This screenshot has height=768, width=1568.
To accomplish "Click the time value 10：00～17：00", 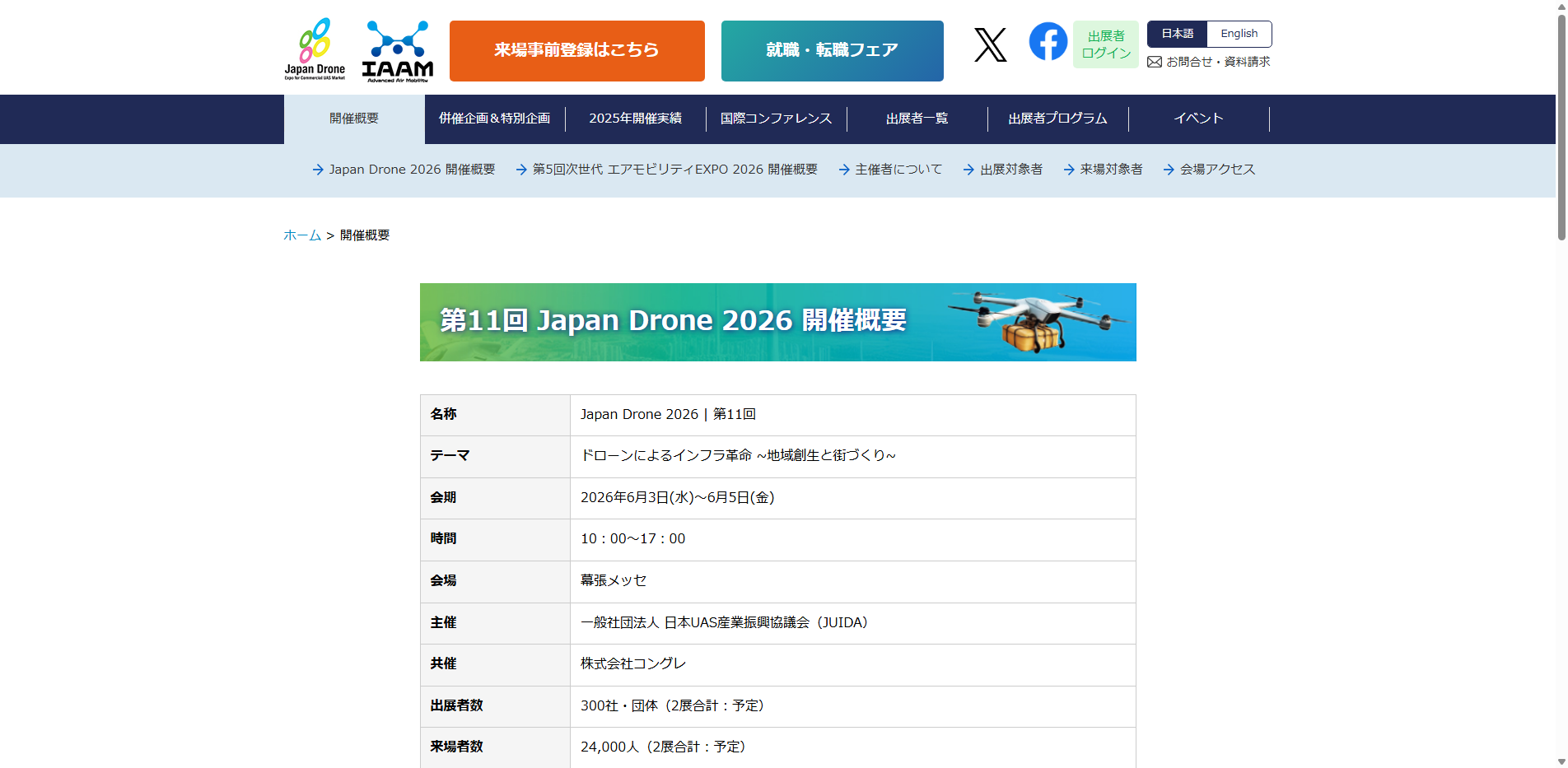I will (x=632, y=539).
